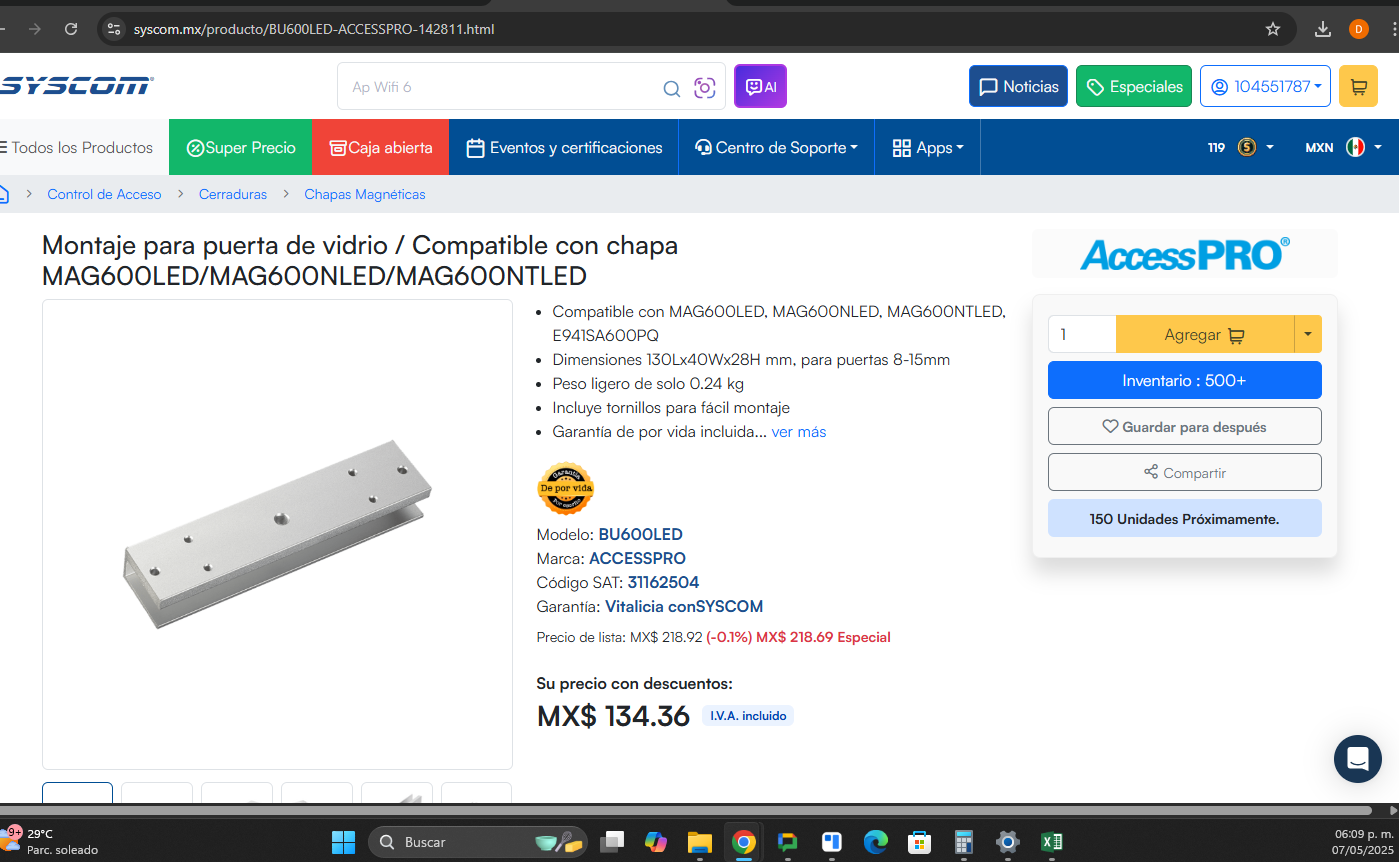Click the search magnifier icon
1399x862 pixels.
[x=672, y=88]
